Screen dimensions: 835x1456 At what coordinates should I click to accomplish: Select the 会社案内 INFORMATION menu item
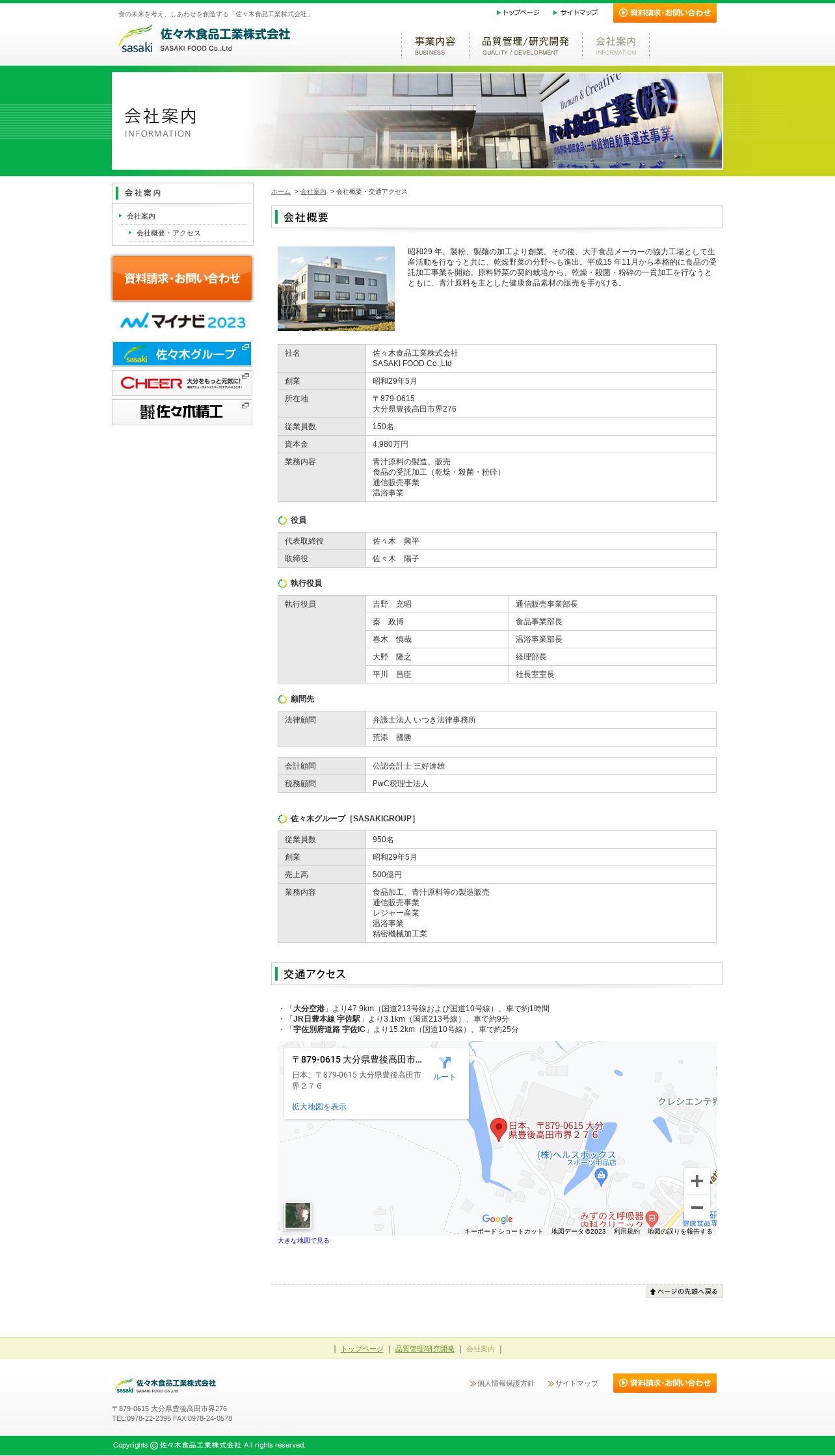[x=616, y=46]
